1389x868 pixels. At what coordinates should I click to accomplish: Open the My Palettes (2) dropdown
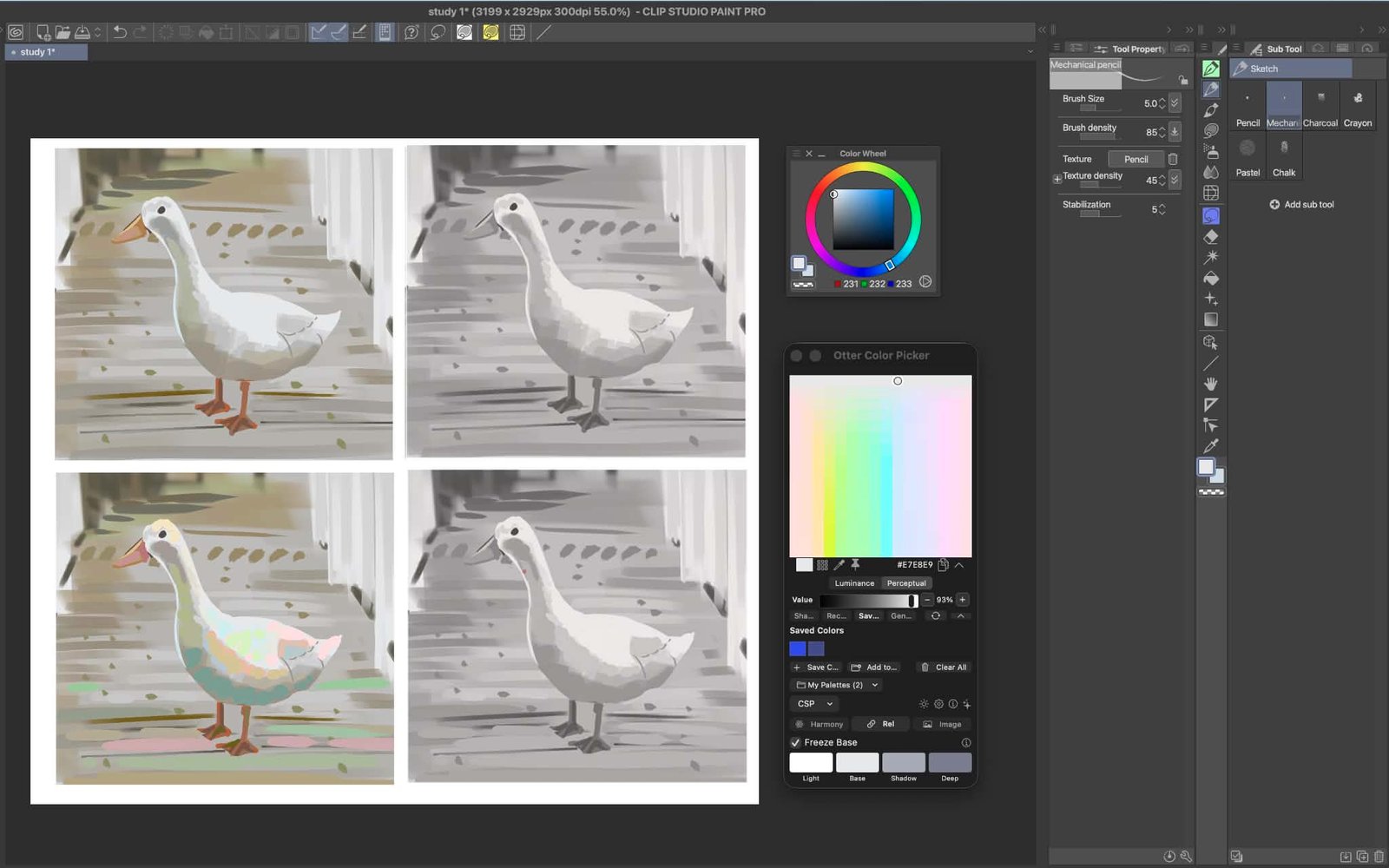click(x=837, y=685)
